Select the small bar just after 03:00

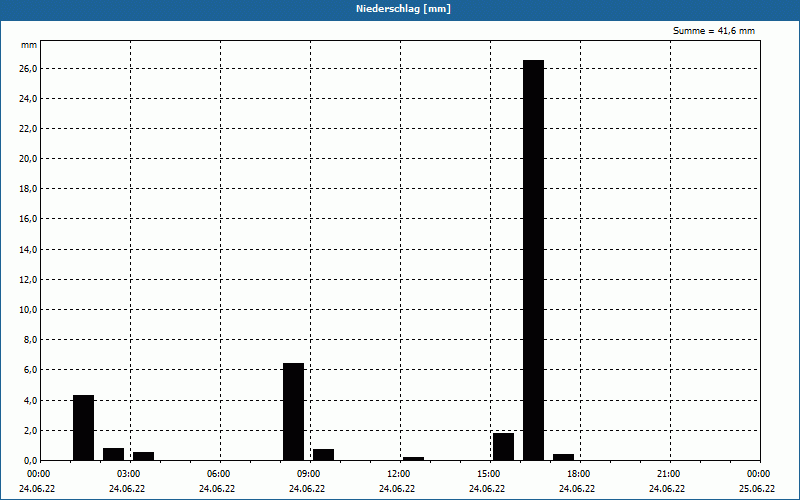pos(143,456)
